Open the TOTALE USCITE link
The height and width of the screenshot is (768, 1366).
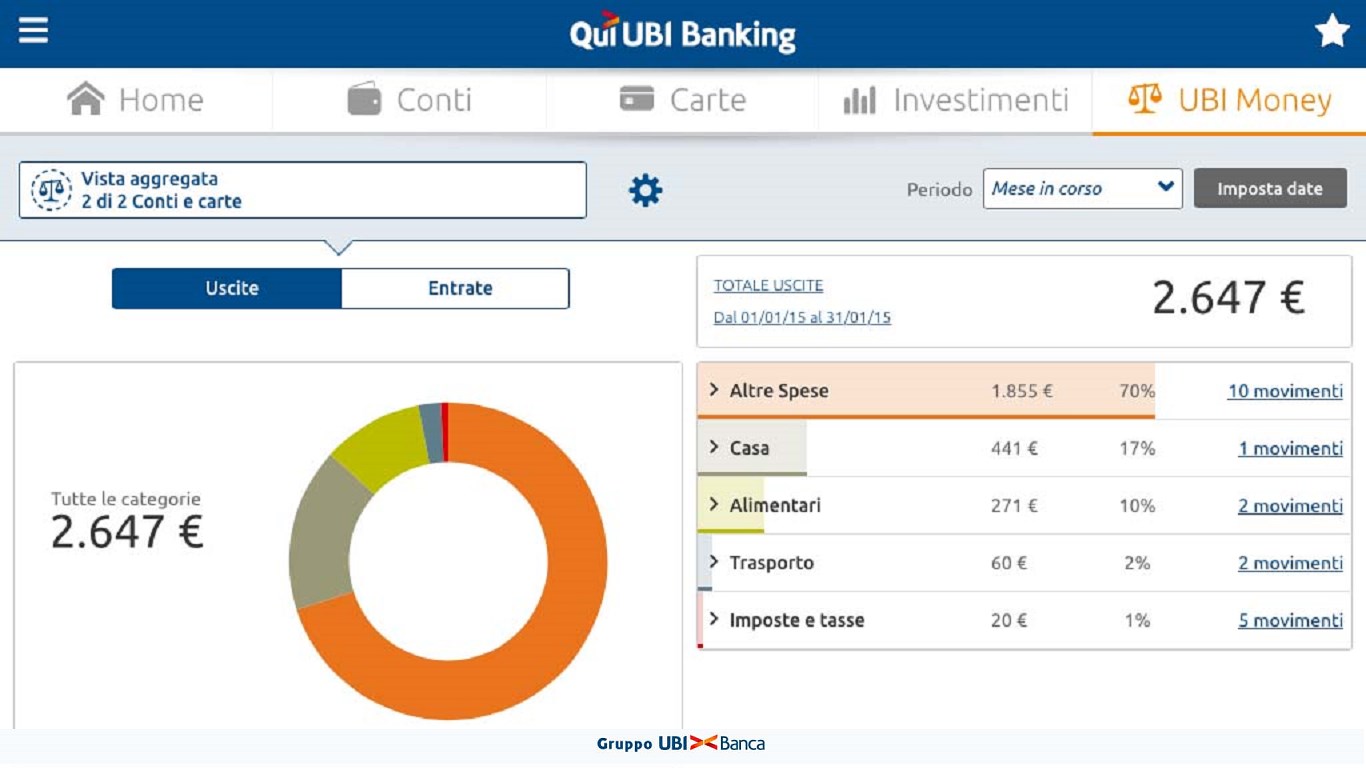click(x=768, y=286)
